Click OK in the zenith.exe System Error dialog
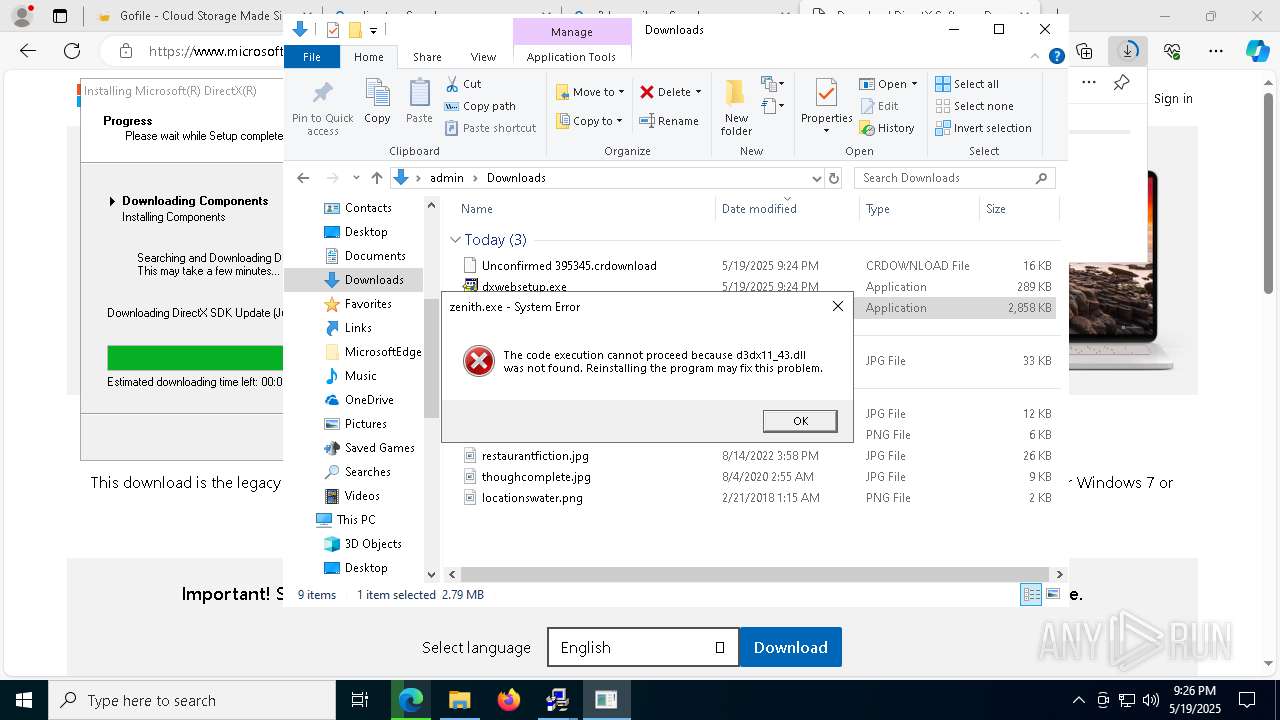 800,421
